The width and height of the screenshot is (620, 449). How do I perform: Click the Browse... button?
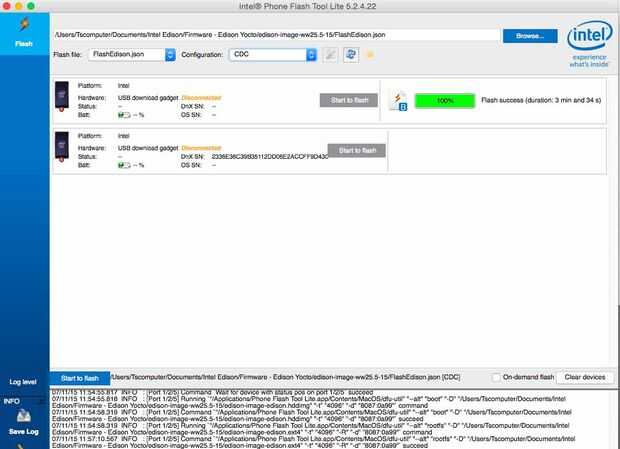[x=530, y=36]
